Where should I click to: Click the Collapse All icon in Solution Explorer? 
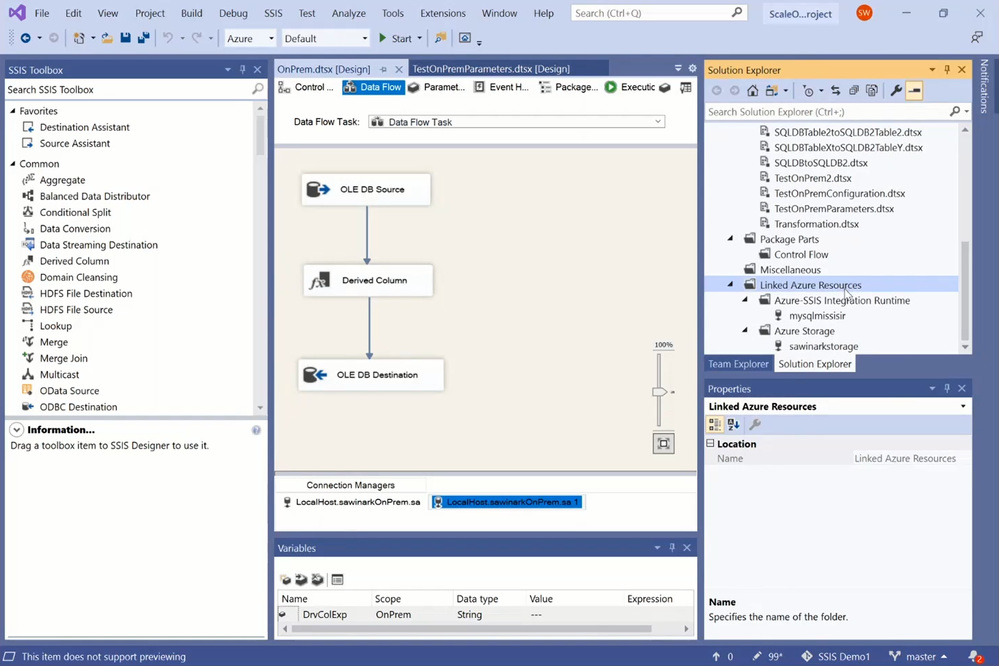pos(854,90)
